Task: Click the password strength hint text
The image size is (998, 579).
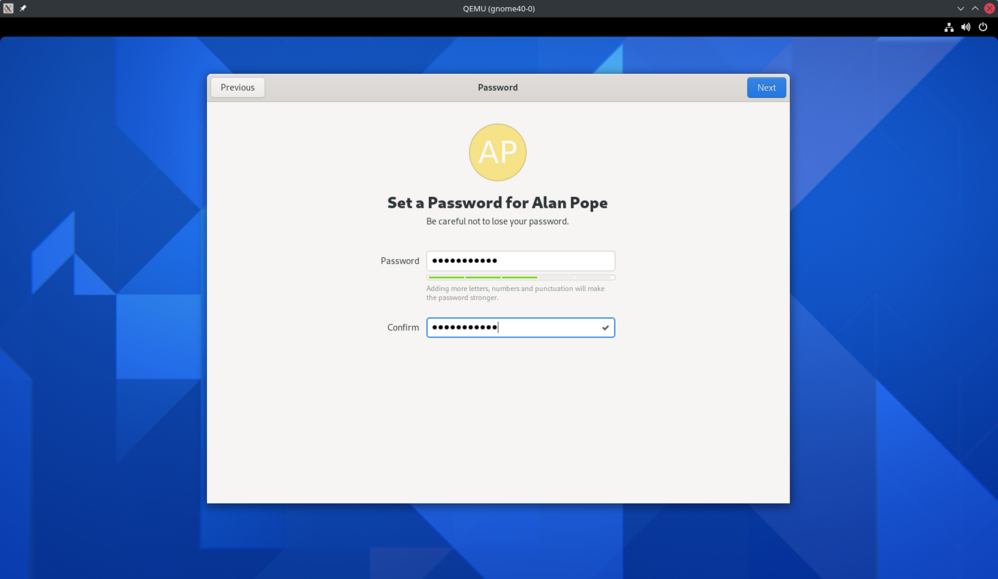Action: pos(515,293)
